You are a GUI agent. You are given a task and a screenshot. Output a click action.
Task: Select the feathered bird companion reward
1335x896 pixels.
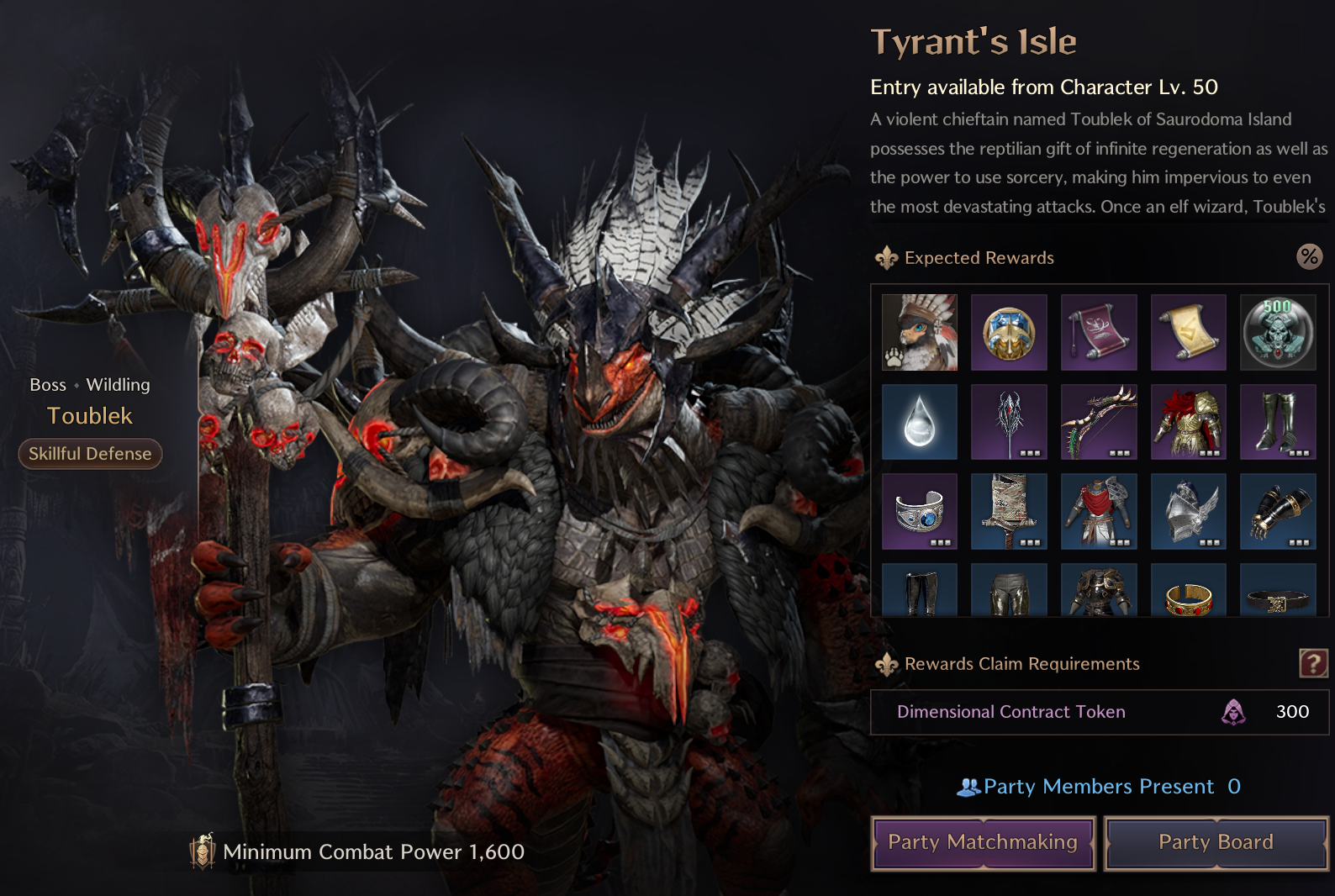pos(920,332)
